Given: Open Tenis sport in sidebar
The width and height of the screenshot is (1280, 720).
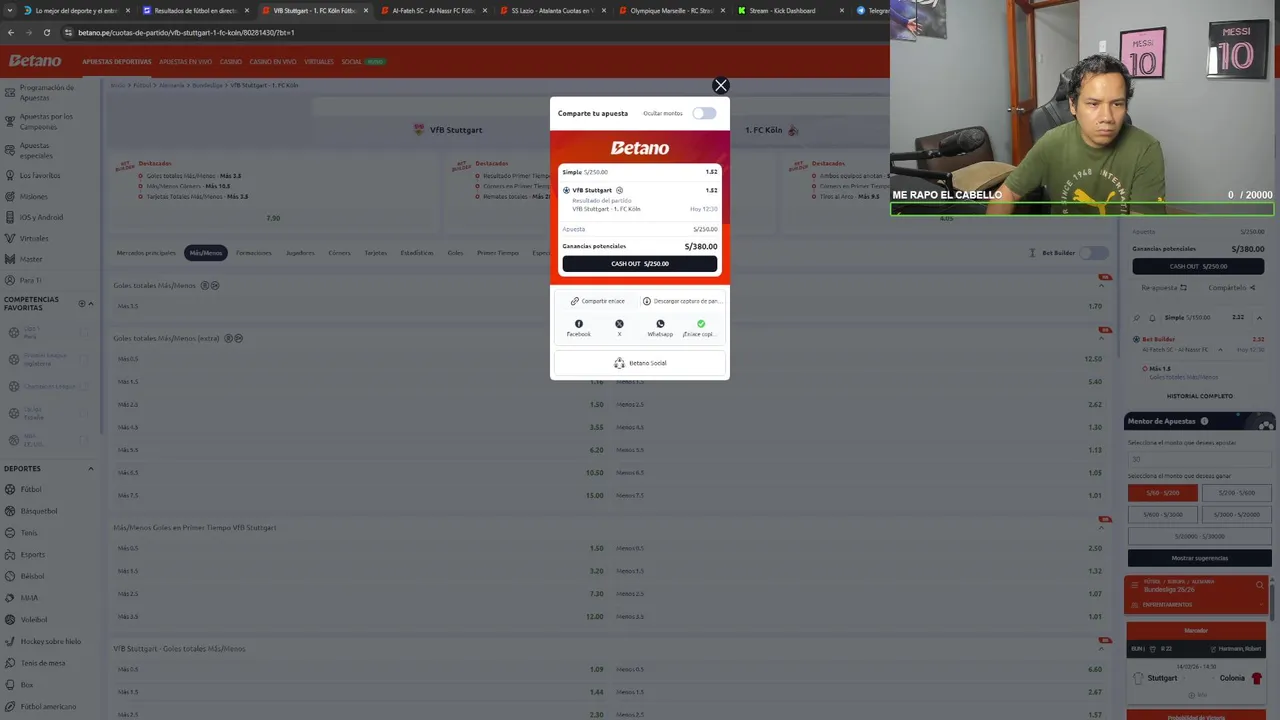Looking at the screenshot, I should [29, 533].
